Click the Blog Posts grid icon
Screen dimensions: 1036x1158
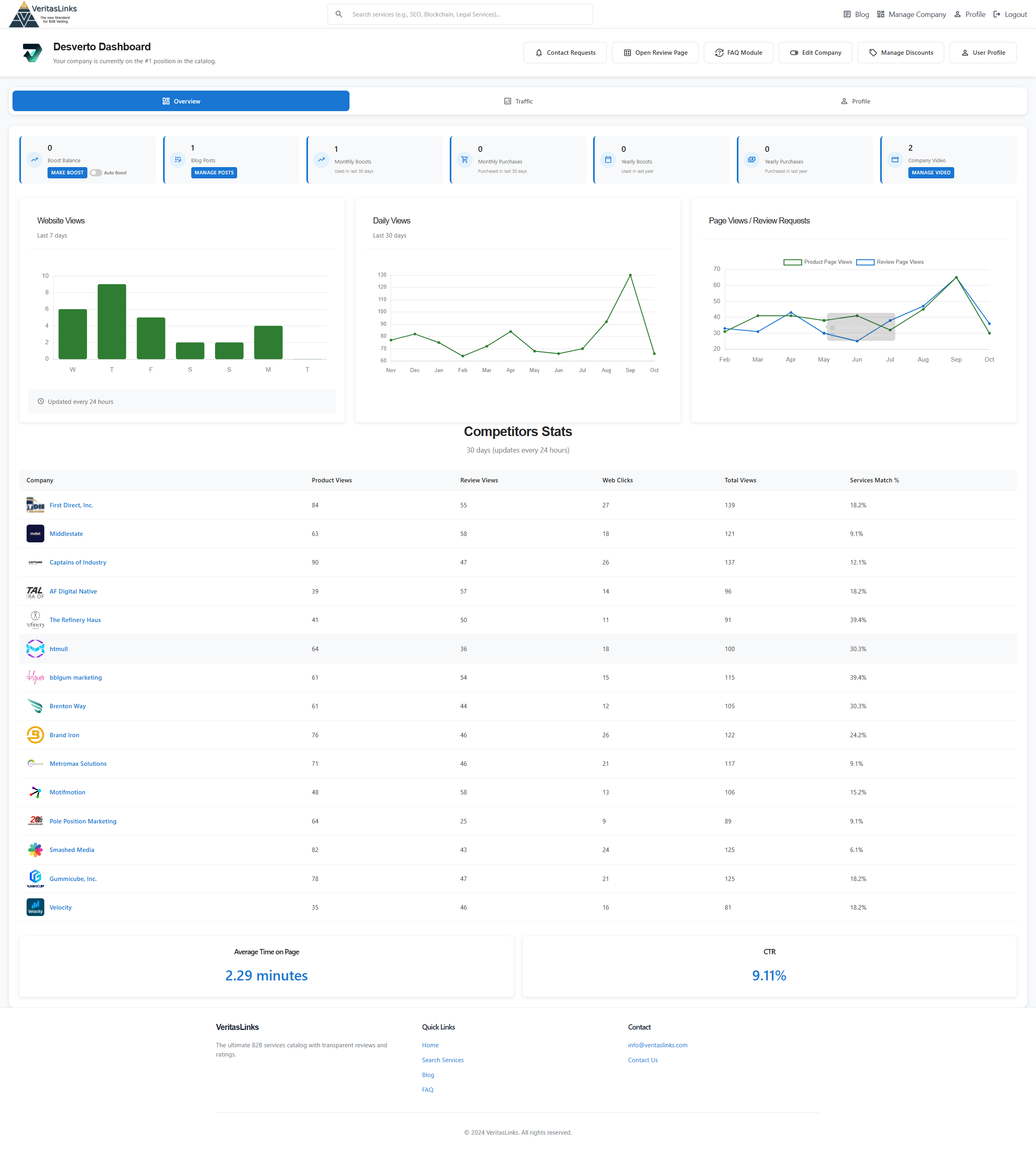pyautogui.click(x=178, y=160)
